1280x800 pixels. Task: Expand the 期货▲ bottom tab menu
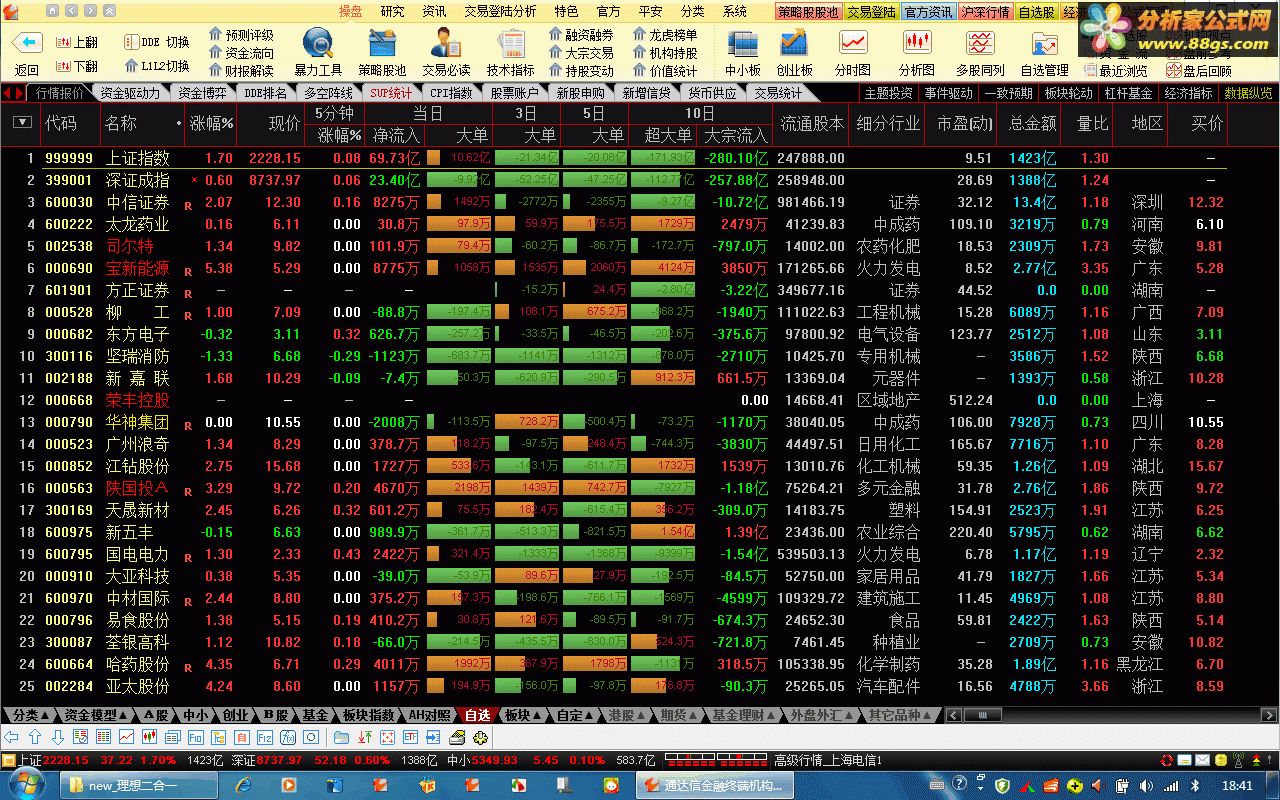point(678,715)
